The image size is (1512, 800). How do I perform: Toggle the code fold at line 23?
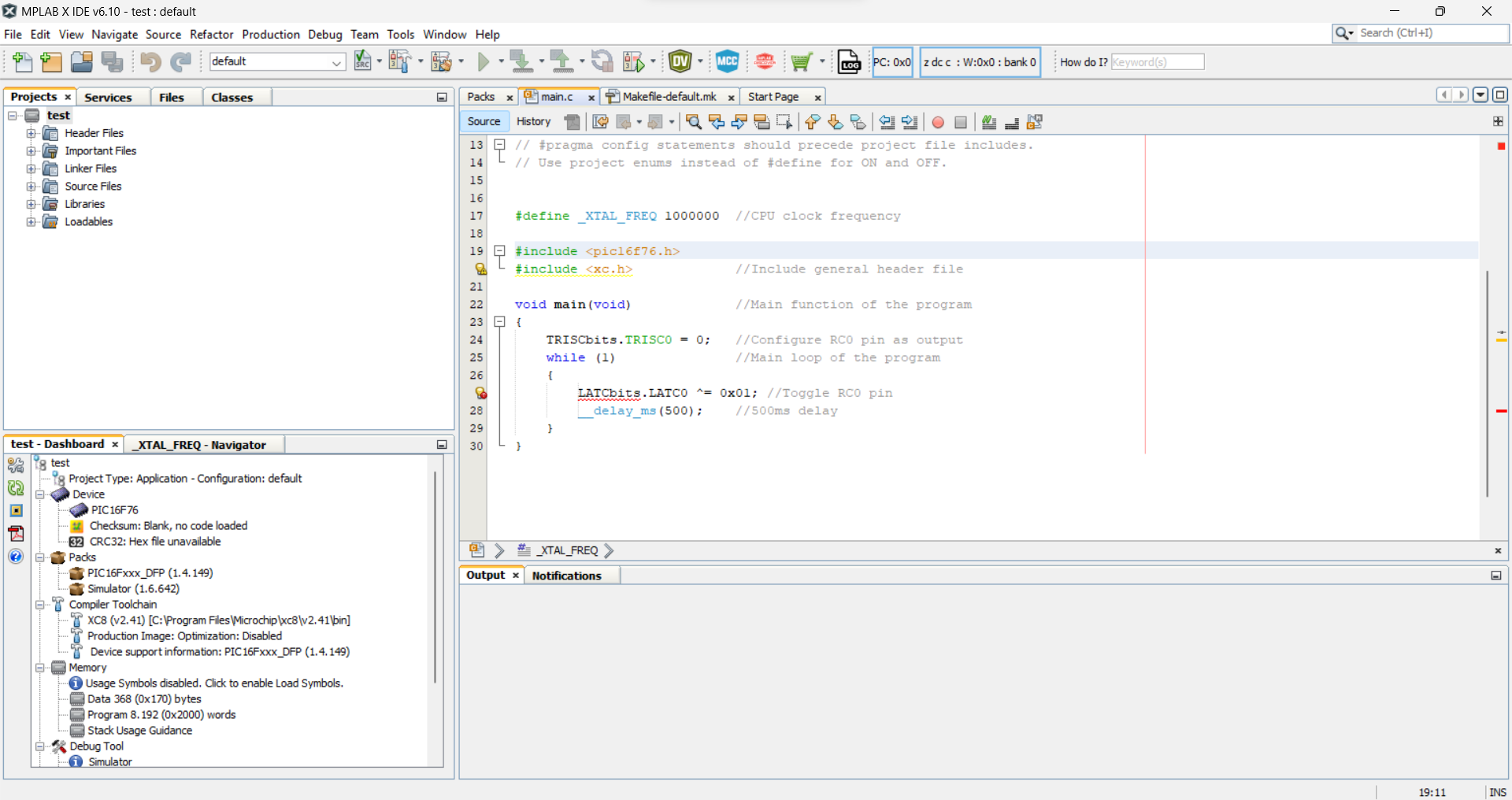[499, 321]
